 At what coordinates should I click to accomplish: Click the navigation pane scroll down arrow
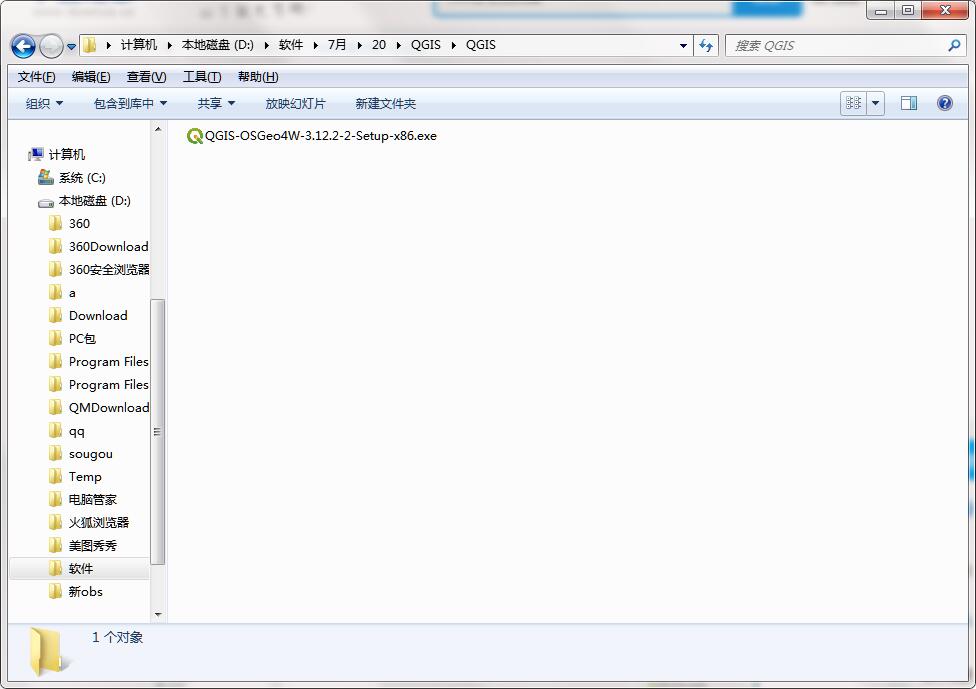point(158,615)
